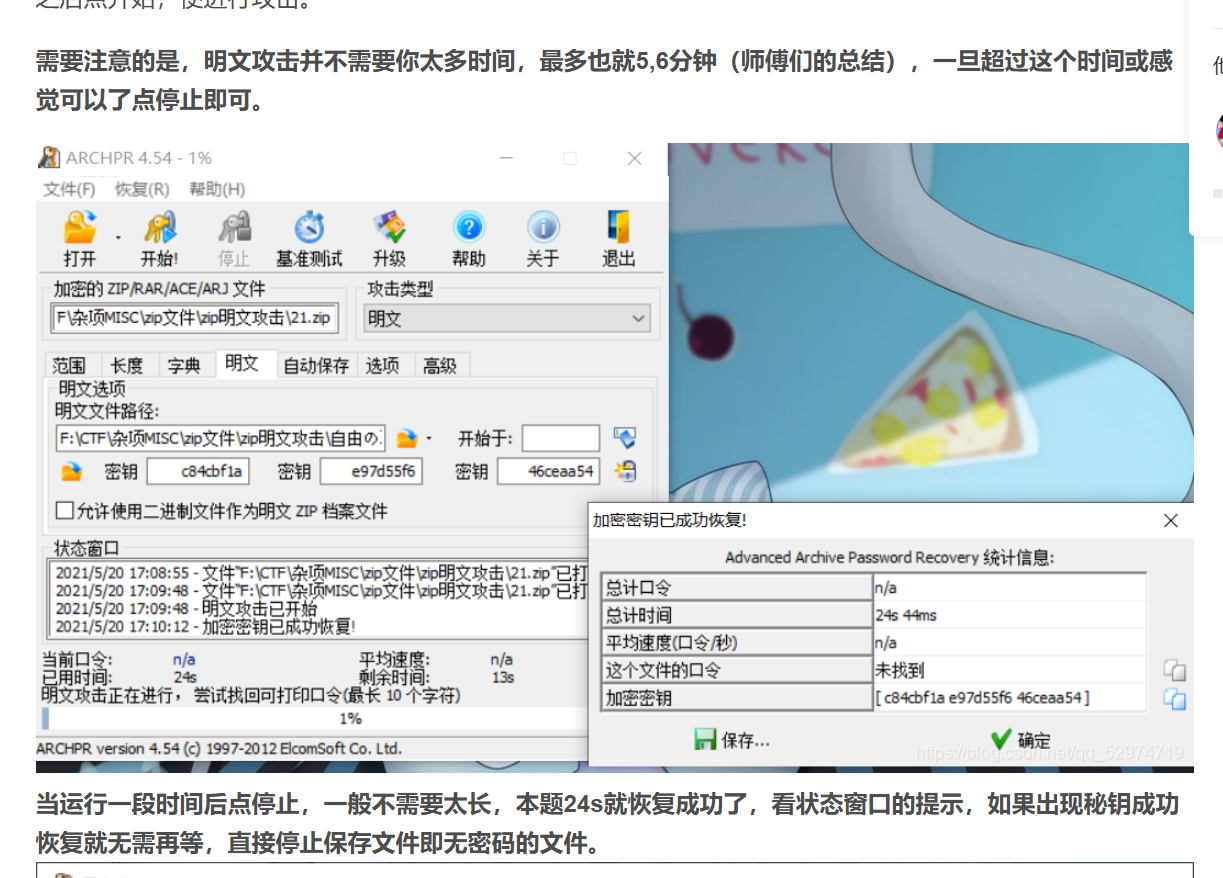This screenshot has width=1223, height=878.
Task: Click the 1% progress bar
Action: coord(314,718)
